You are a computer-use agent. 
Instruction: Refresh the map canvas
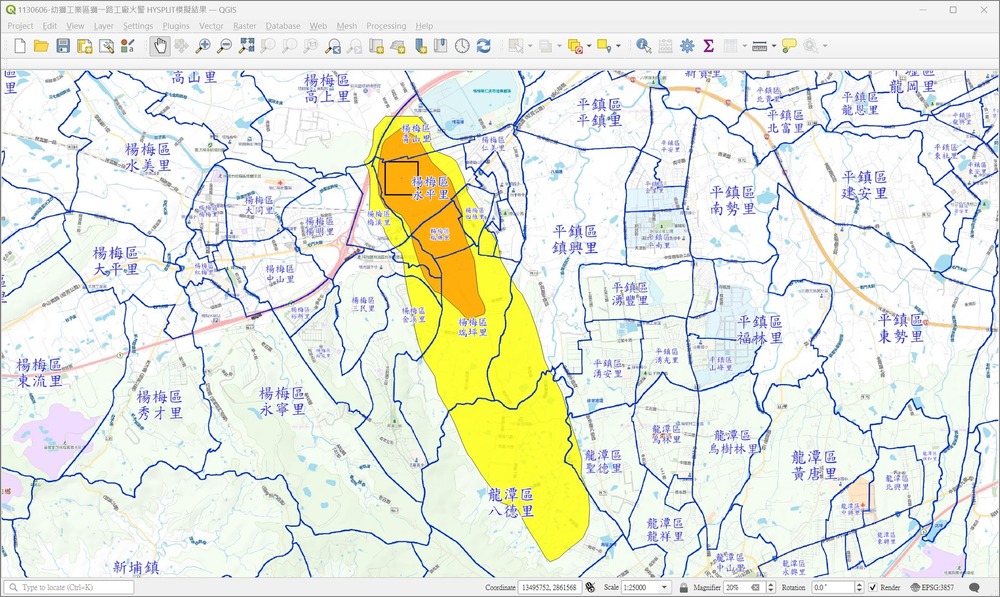pos(484,46)
